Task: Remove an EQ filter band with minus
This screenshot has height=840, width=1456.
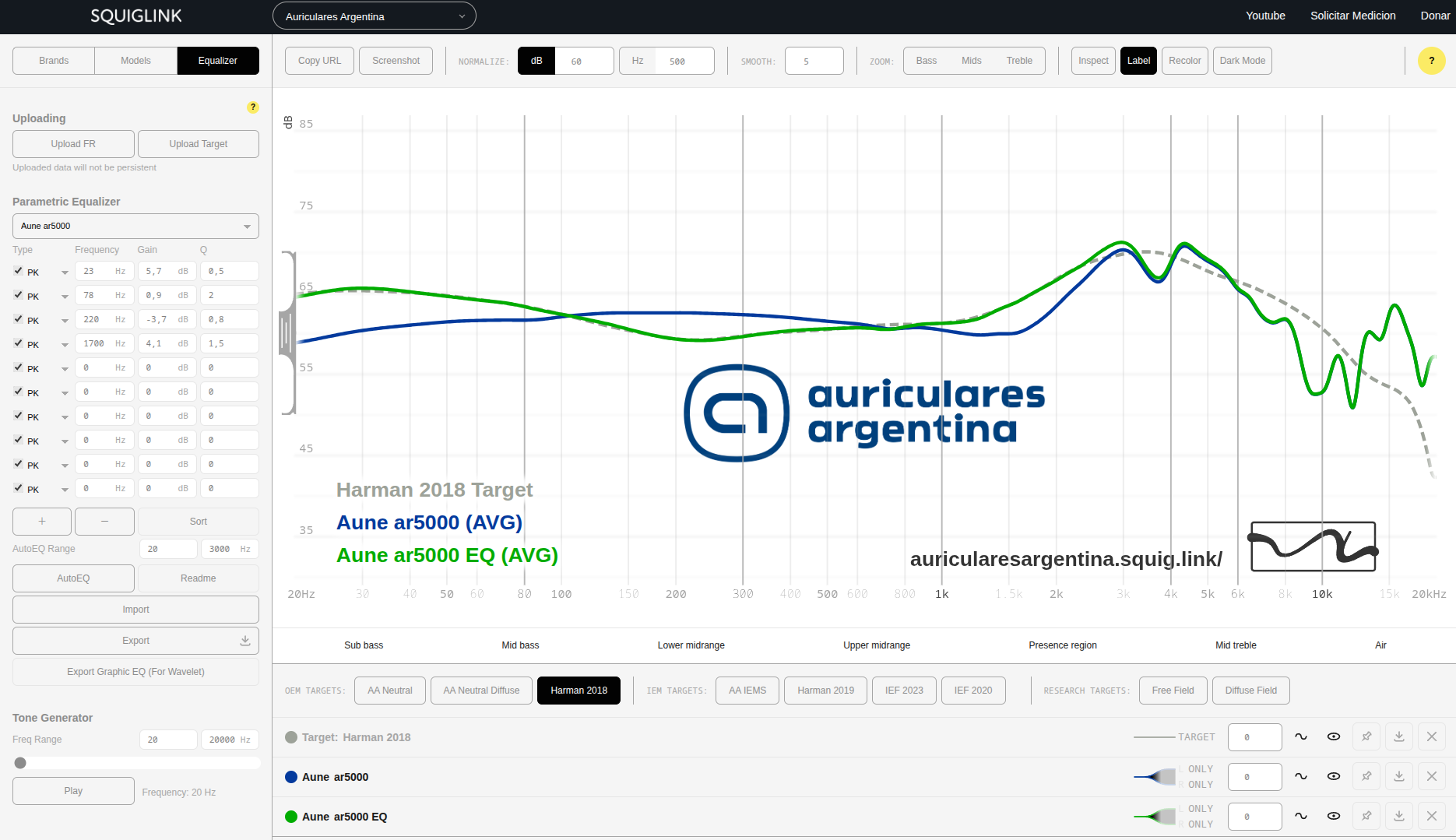Action: (104, 522)
